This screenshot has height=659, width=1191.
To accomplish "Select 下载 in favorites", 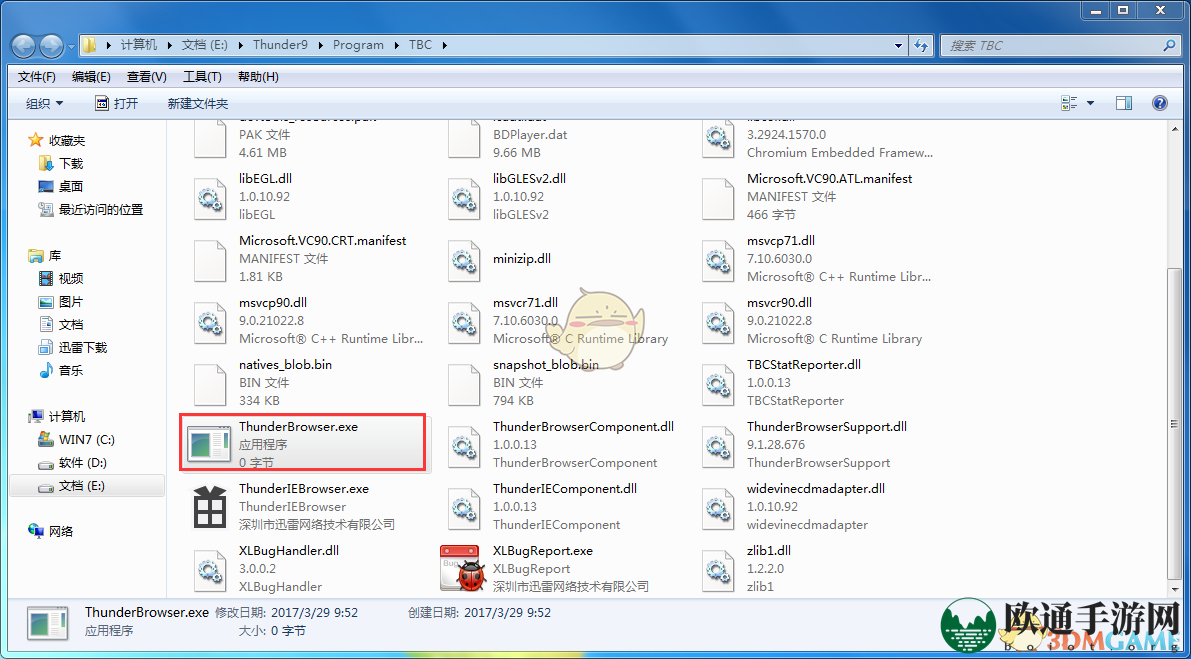I will (x=71, y=163).
